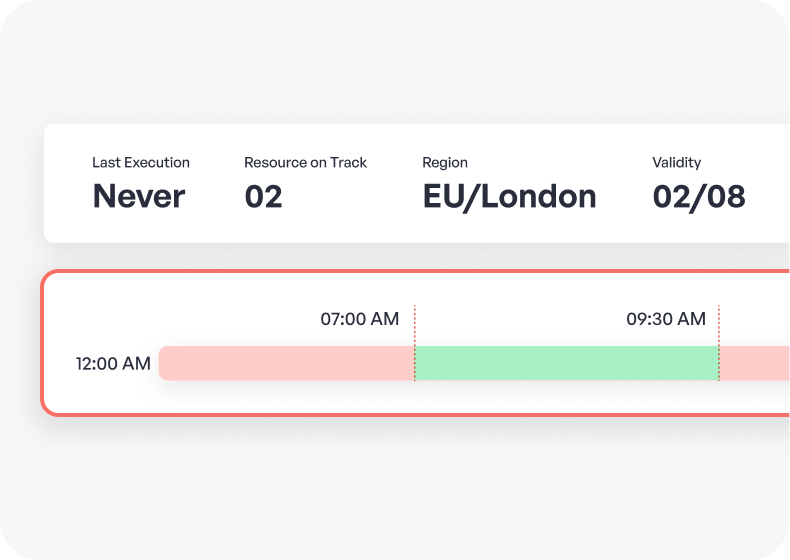Select the 07:00 AM time label
The width and height of the screenshot is (790, 560).
point(359,319)
